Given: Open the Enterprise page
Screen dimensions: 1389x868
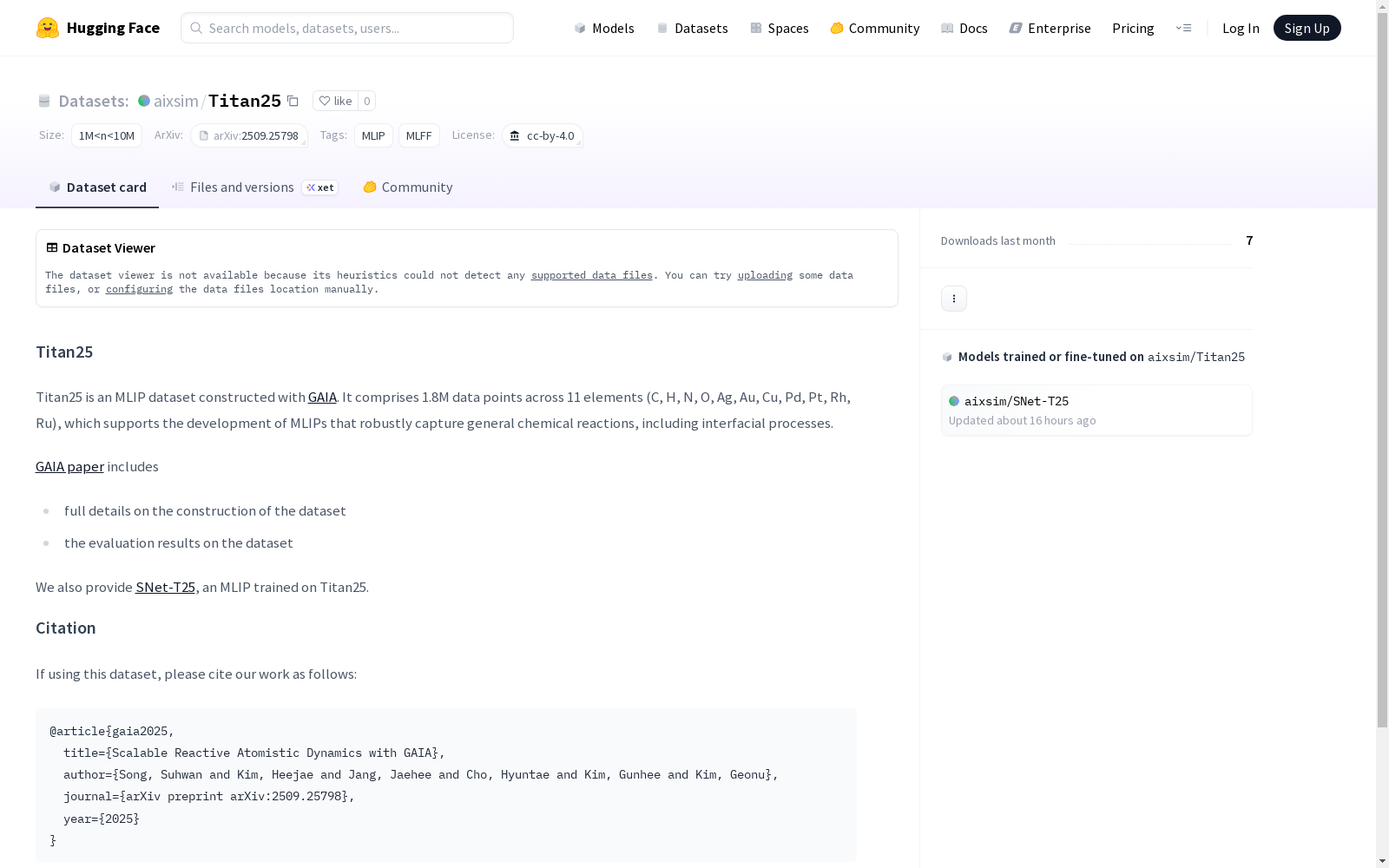Looking at the screenshot, I should [x=1050, y=28].
